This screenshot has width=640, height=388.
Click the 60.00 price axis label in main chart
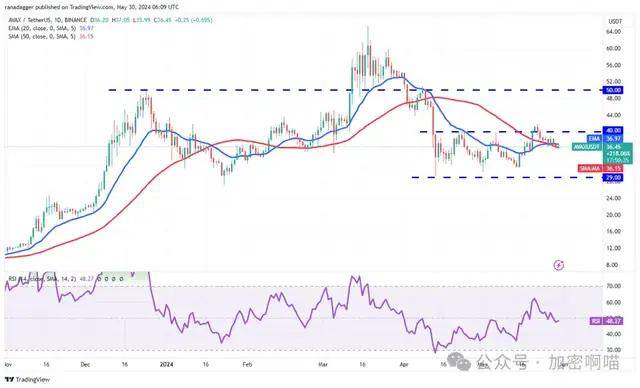(x=613, y=48)
